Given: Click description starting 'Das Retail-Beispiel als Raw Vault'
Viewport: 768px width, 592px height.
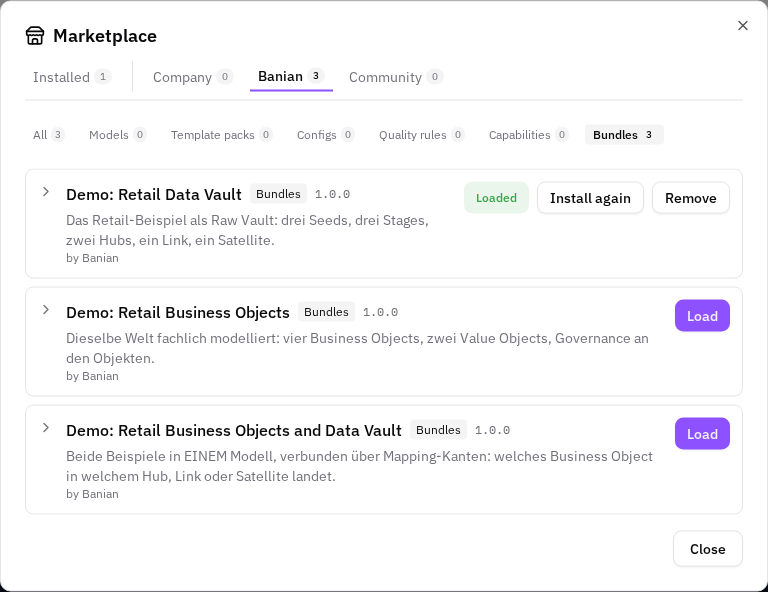Looking at the screenshot, I should point(247,230).
